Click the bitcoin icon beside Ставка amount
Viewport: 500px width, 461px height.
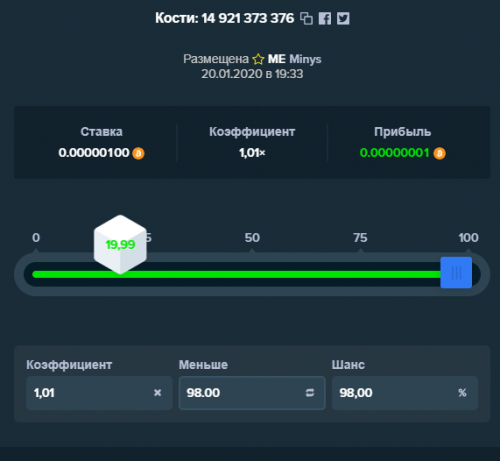(138, 153)
